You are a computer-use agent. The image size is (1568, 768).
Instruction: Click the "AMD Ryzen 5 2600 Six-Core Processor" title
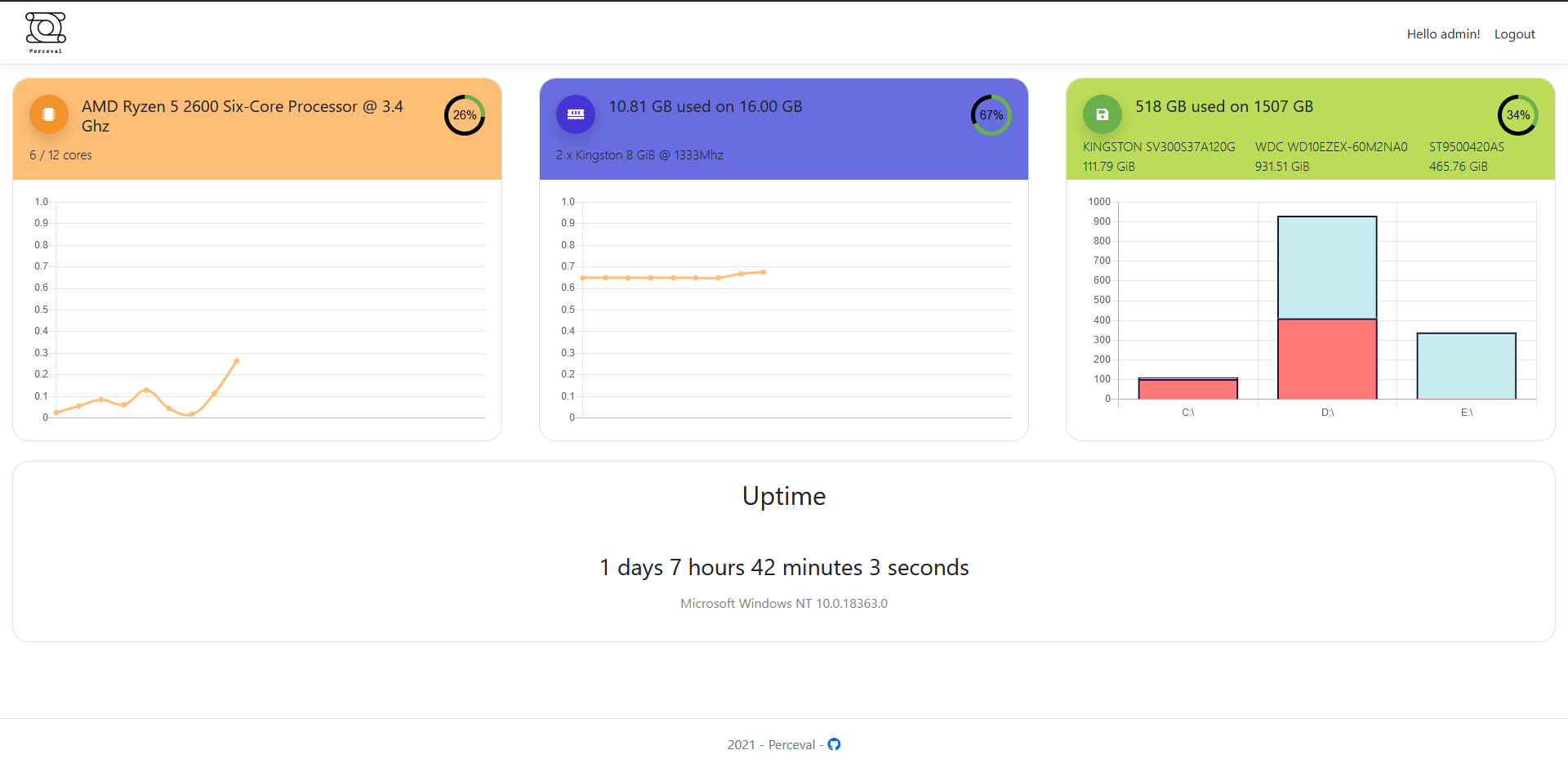click(243, 116)
